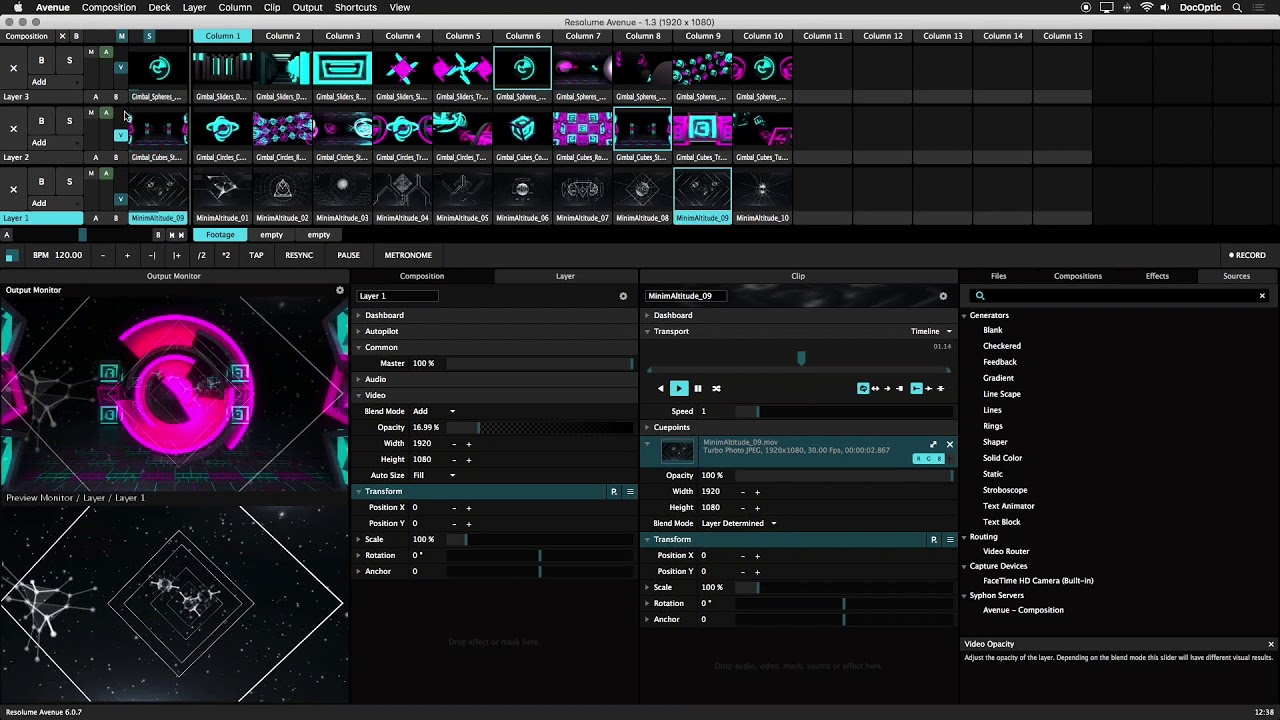Click the RECORD button
This screenshot has height=720, width=1280.
(1247, 255)
